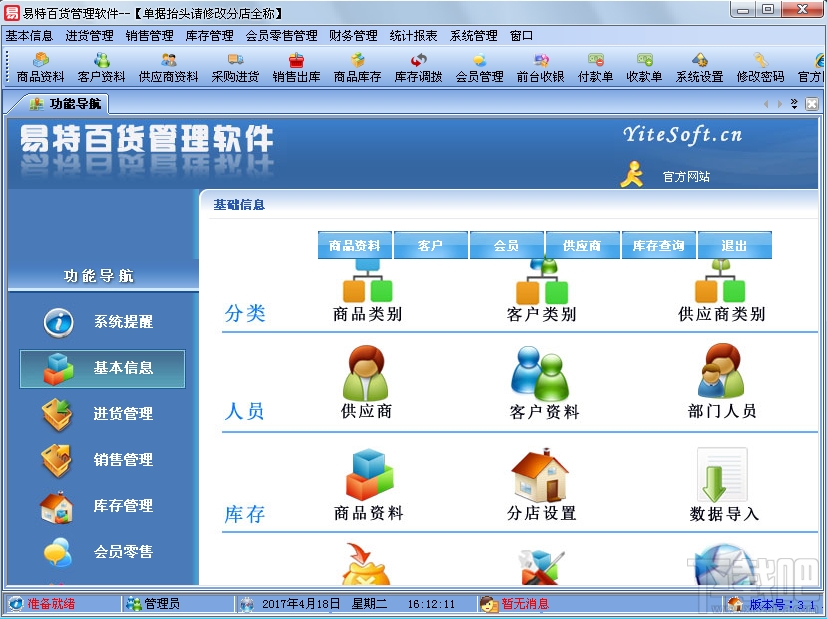The height and width of the screenshot is (619, 827).
Task: Click the blue 客户 shortcut button
Action: click(x=430, y=245)
